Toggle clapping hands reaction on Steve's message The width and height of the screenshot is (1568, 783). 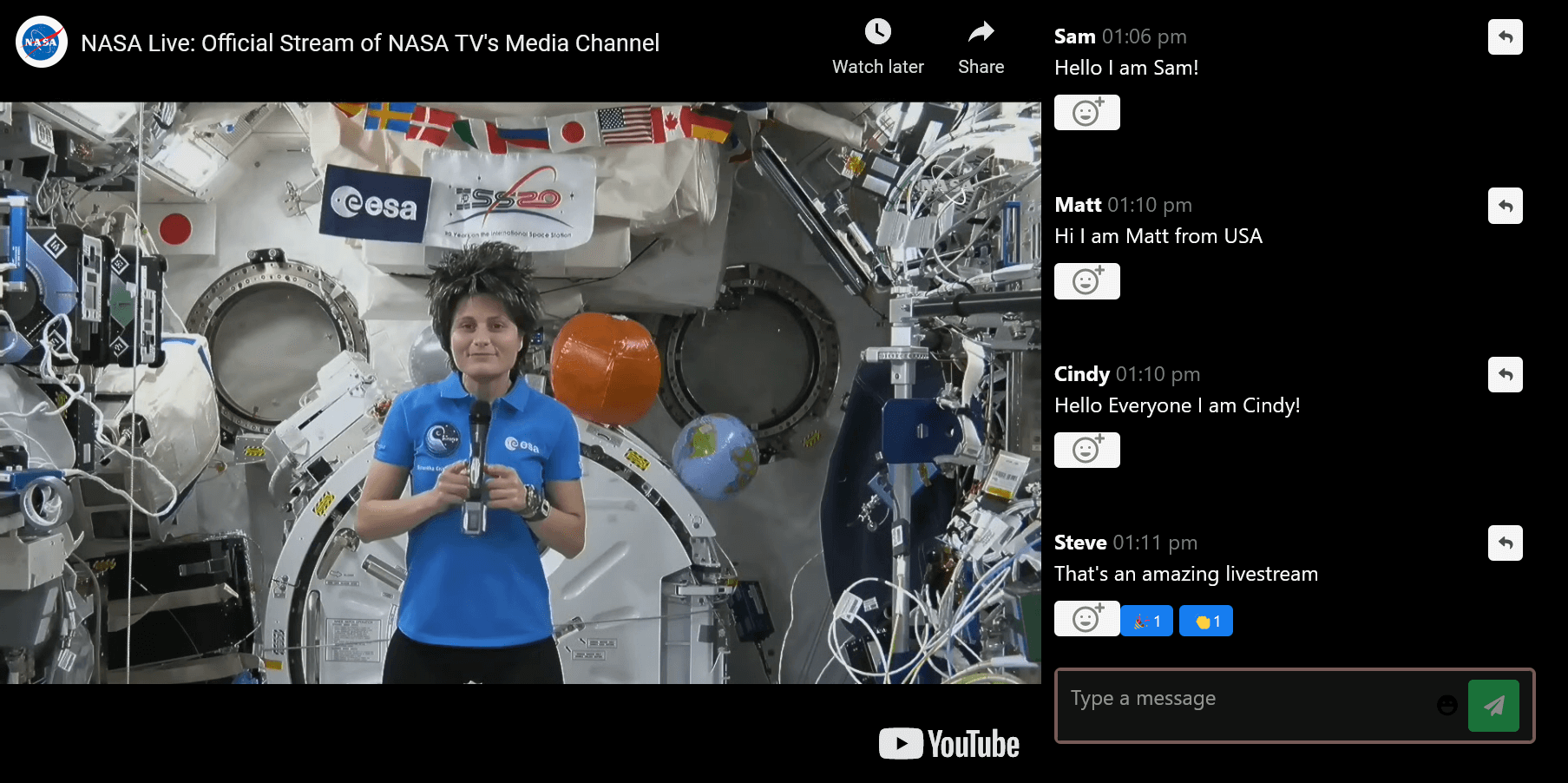pyautogui.click(x=1206, y=621)
